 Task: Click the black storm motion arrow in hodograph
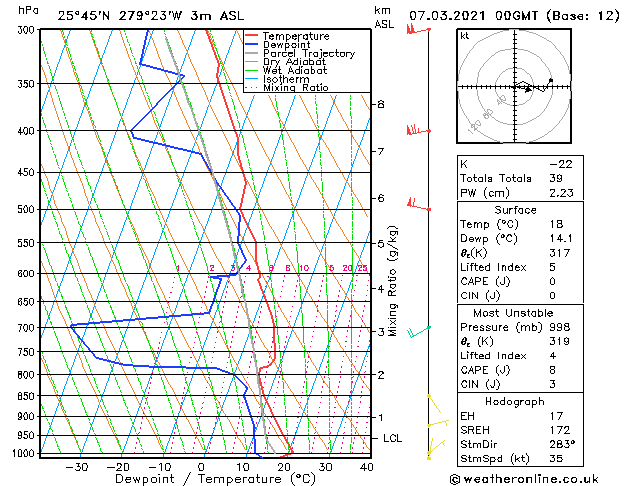pyautogui.click(x=528, y=89)
